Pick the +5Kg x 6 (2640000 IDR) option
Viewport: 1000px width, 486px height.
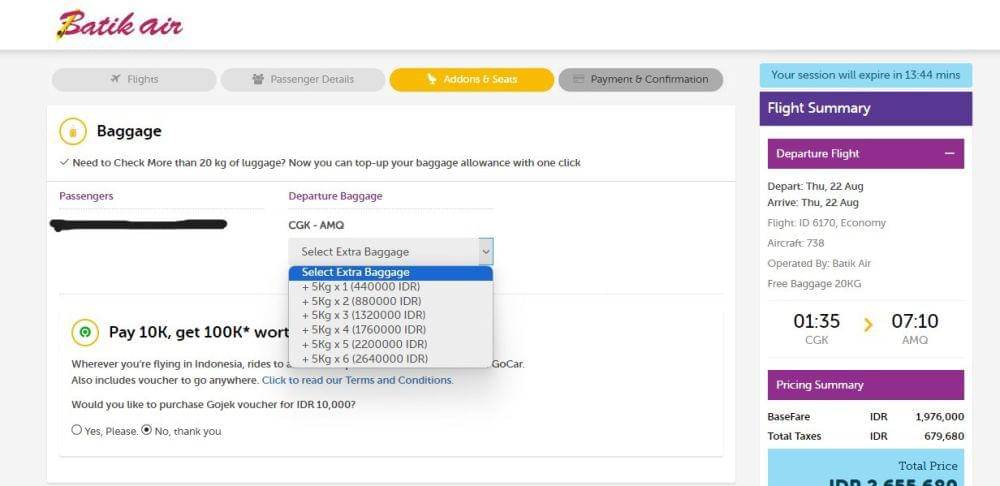click(x=364, y=358)
